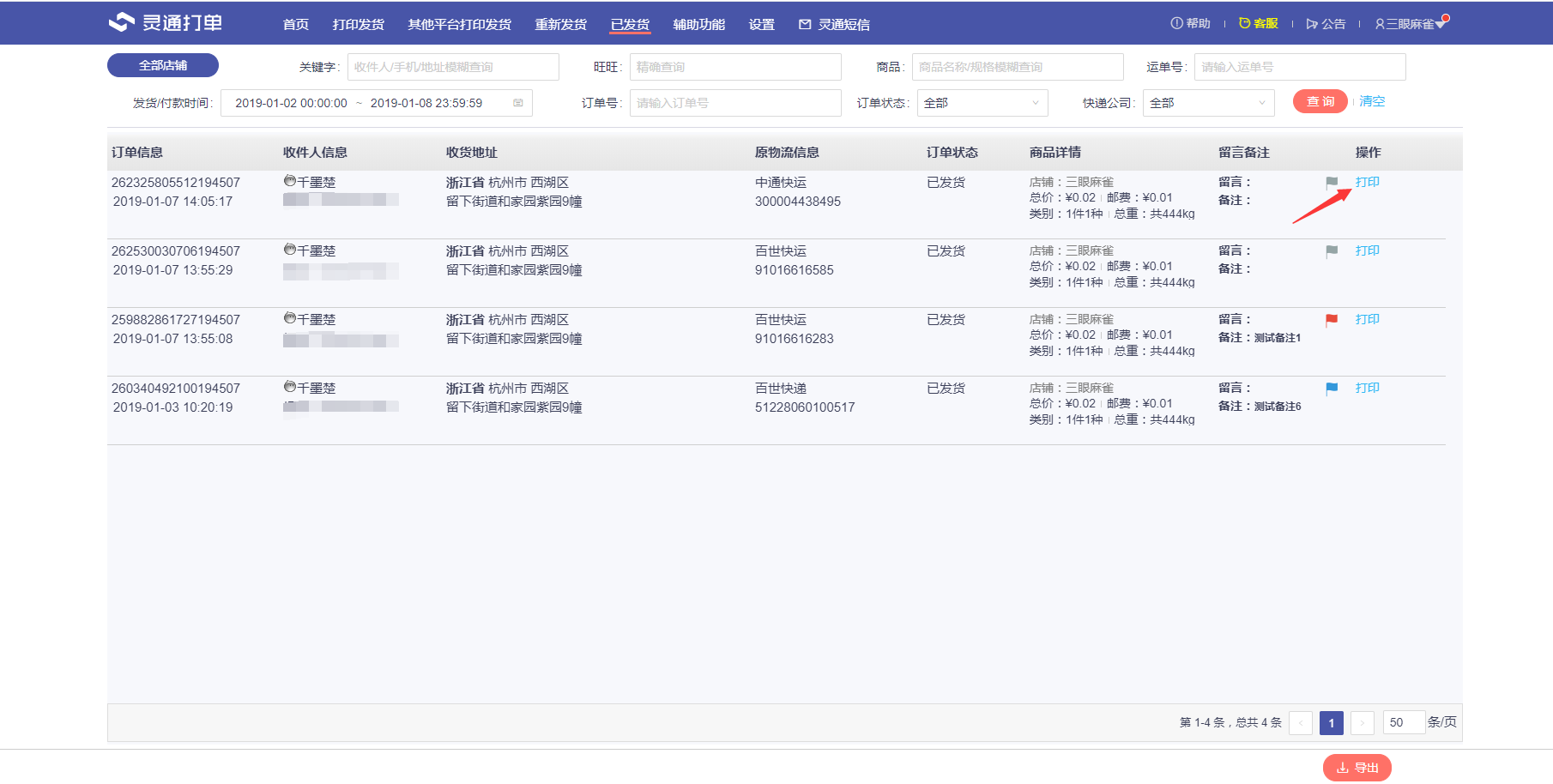The width and height of the screenshot is (1553, 784).
Task: Click the 留言备注 column header
Action: (1244, 153)
